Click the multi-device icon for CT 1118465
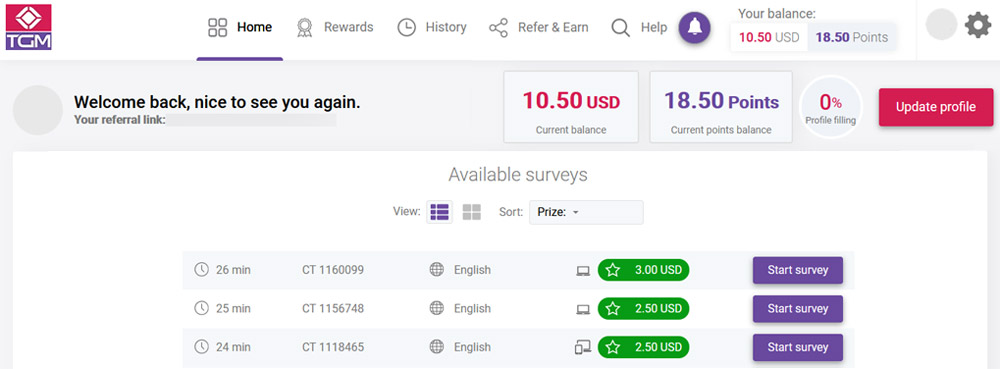 pyautogui.click(x=583, y=347)
